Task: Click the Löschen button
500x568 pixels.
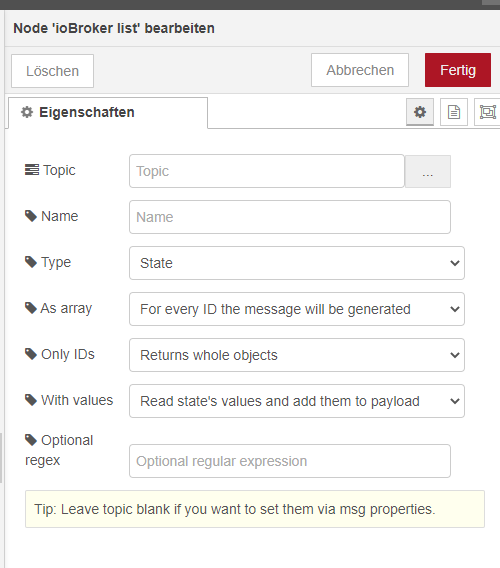Action: (53, 71)
